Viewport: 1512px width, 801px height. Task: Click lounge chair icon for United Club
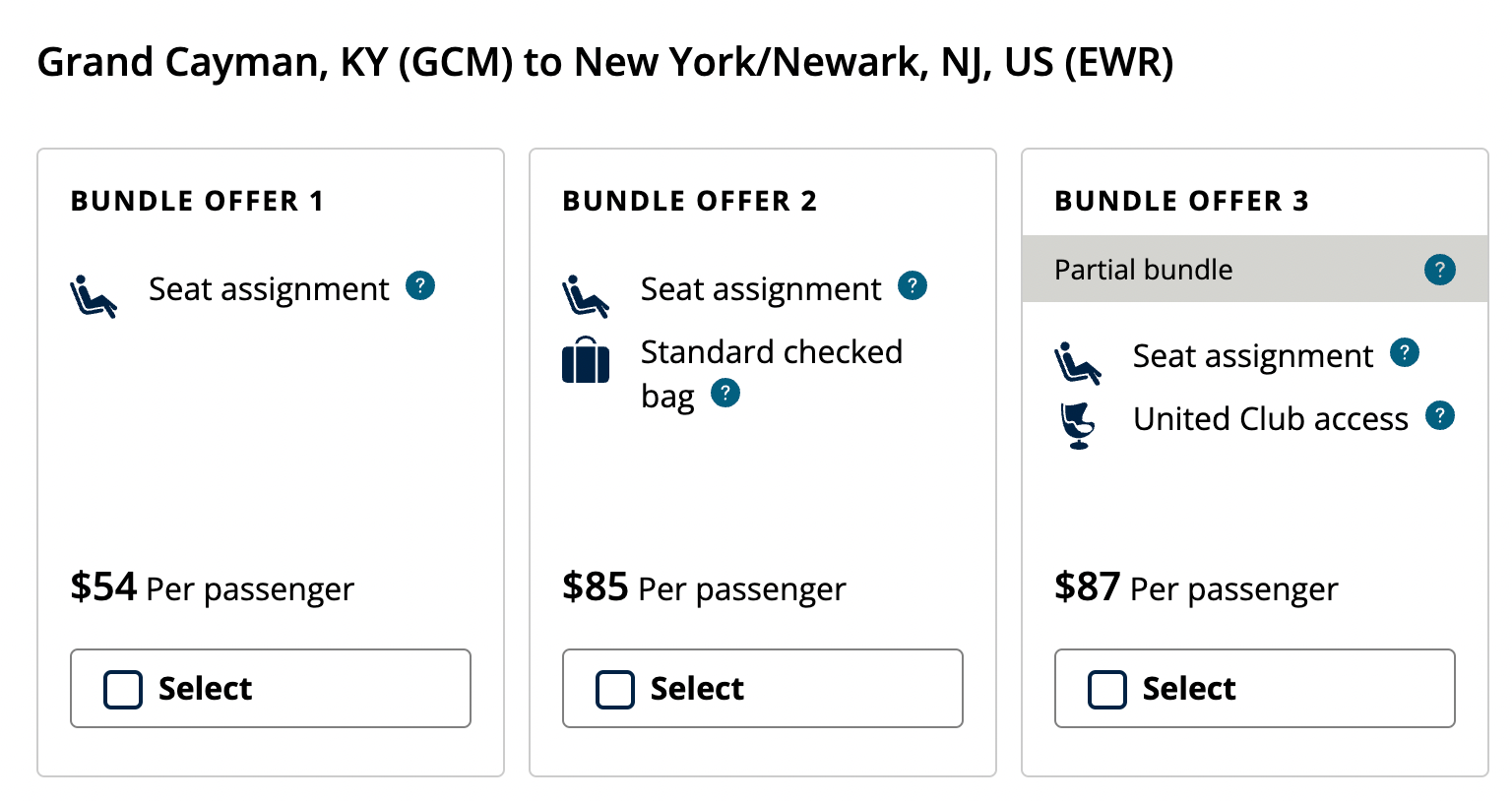coord(1078,426)
